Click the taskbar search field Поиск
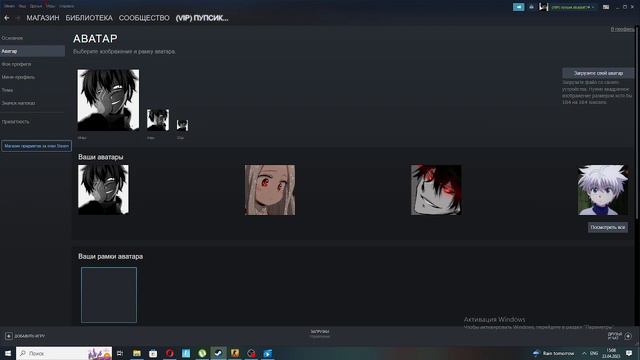Screen dimensions: 640x360 tap(64, 353)
